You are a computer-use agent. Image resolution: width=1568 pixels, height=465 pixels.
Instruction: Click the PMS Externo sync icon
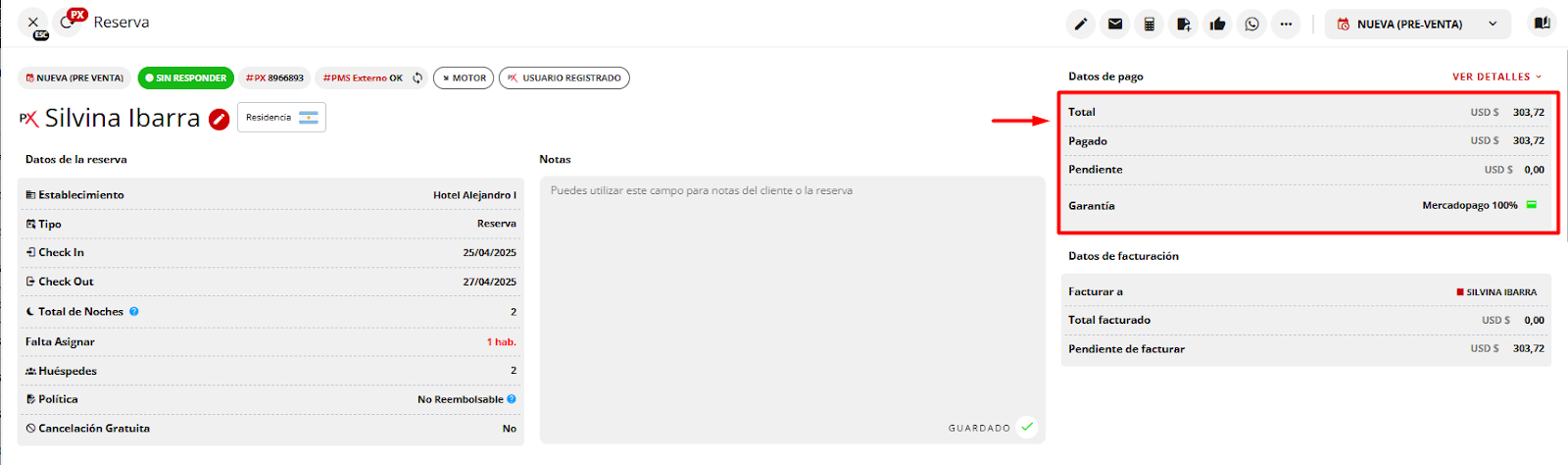tap(417, 78)
